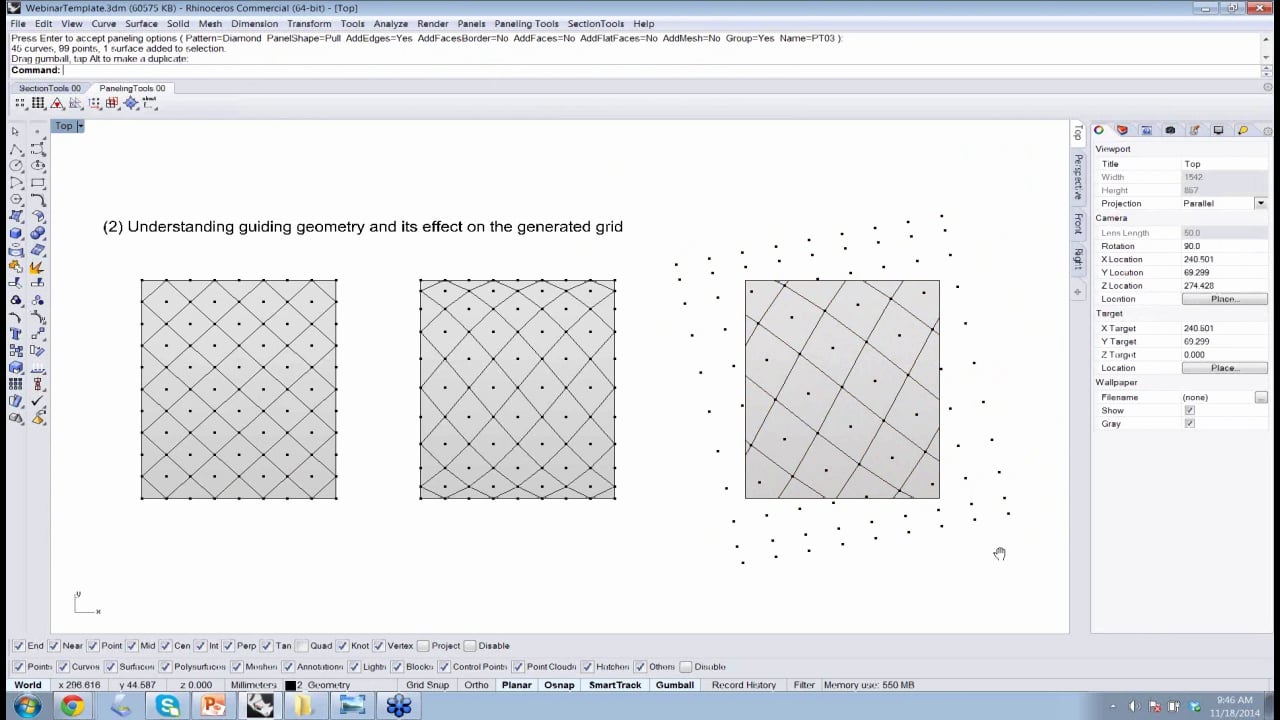Viewport: 1280px width, 720px height.
Task: Pick the Rectangle tool in left toolbar
Action: [x=38, y=183]
